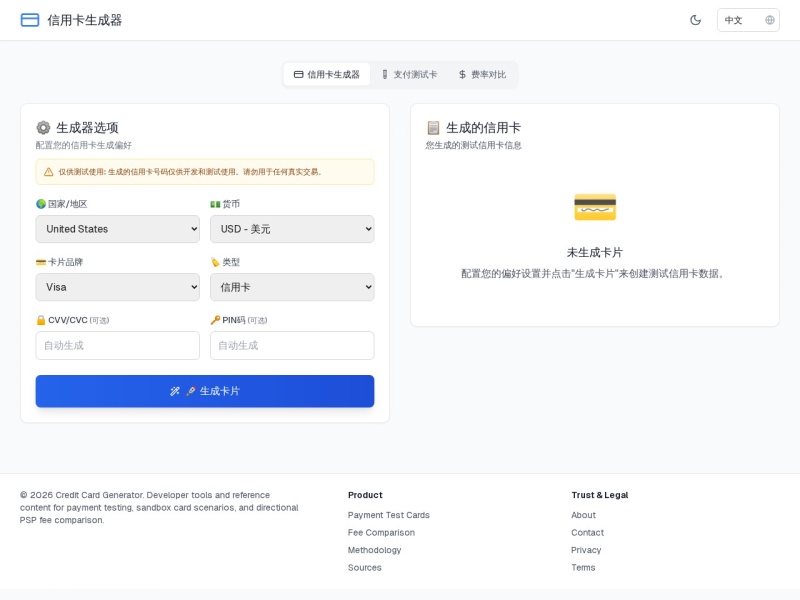
Task: Open the USD - 美元 currency dropdown
Action: 292,229
